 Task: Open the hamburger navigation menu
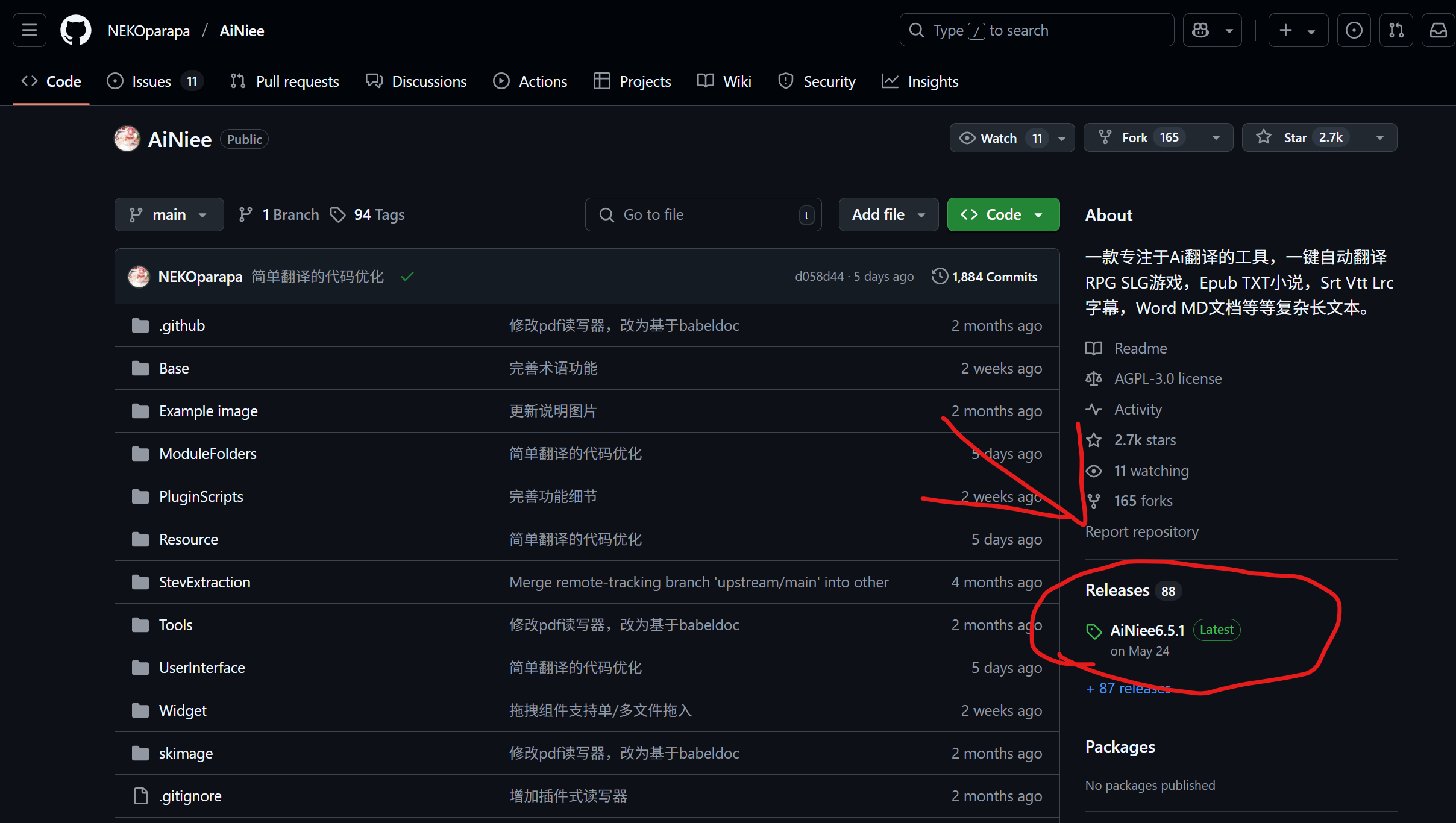(30, 30)
